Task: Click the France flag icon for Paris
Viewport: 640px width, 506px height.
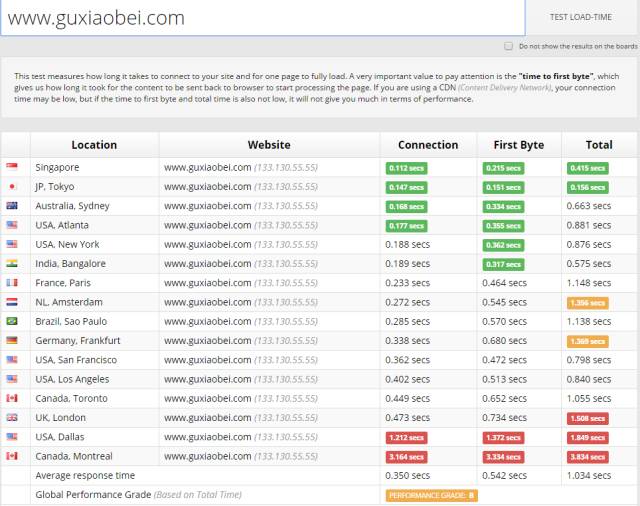Action: coord(12,282)
